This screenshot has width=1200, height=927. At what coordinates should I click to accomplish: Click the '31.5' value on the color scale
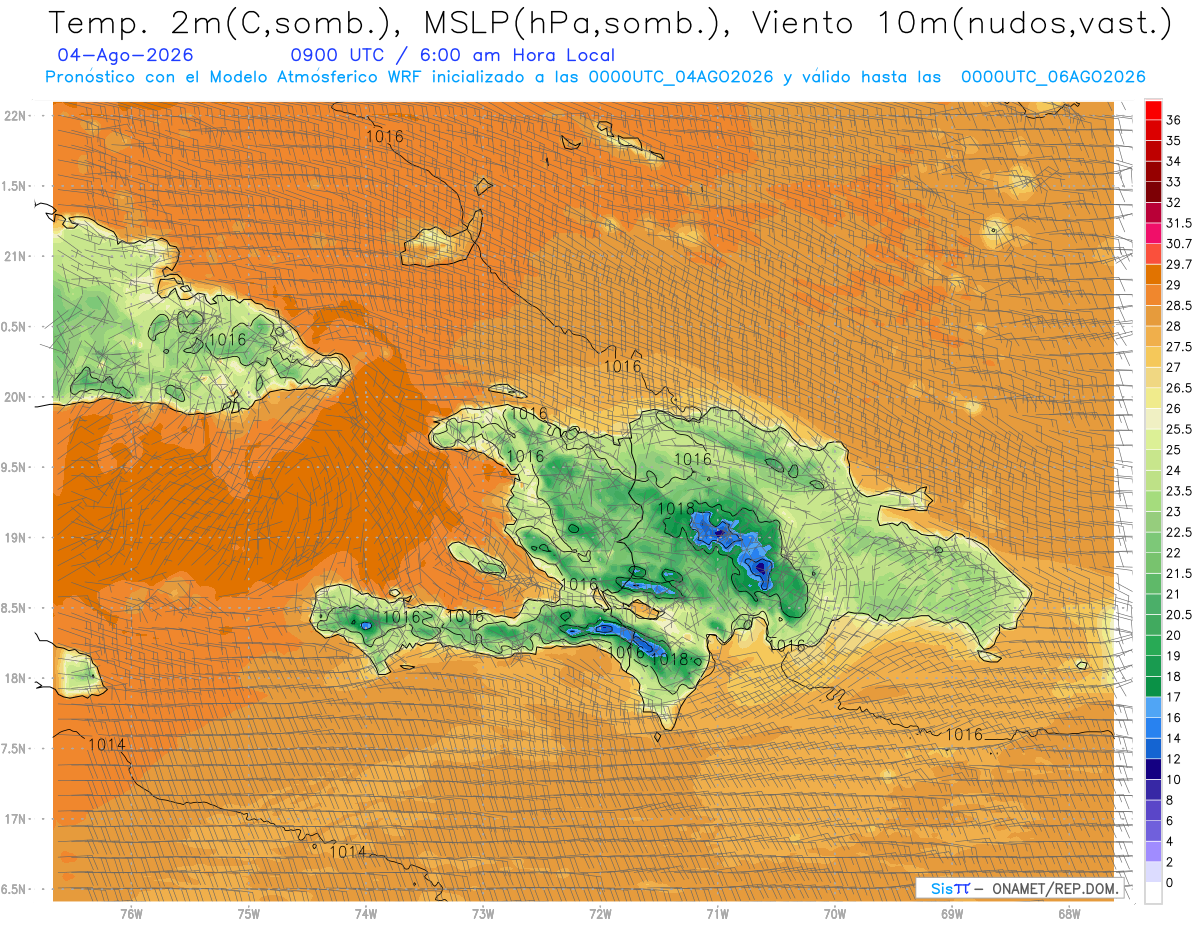(1179, 223)
